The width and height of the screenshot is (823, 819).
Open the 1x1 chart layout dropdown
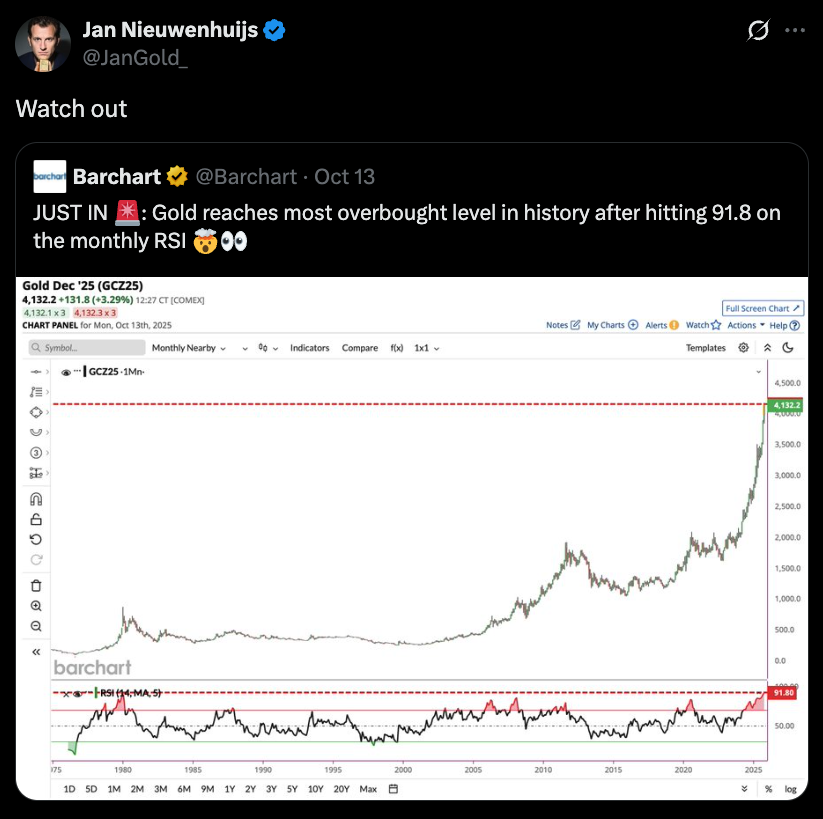tap(427, 348)
